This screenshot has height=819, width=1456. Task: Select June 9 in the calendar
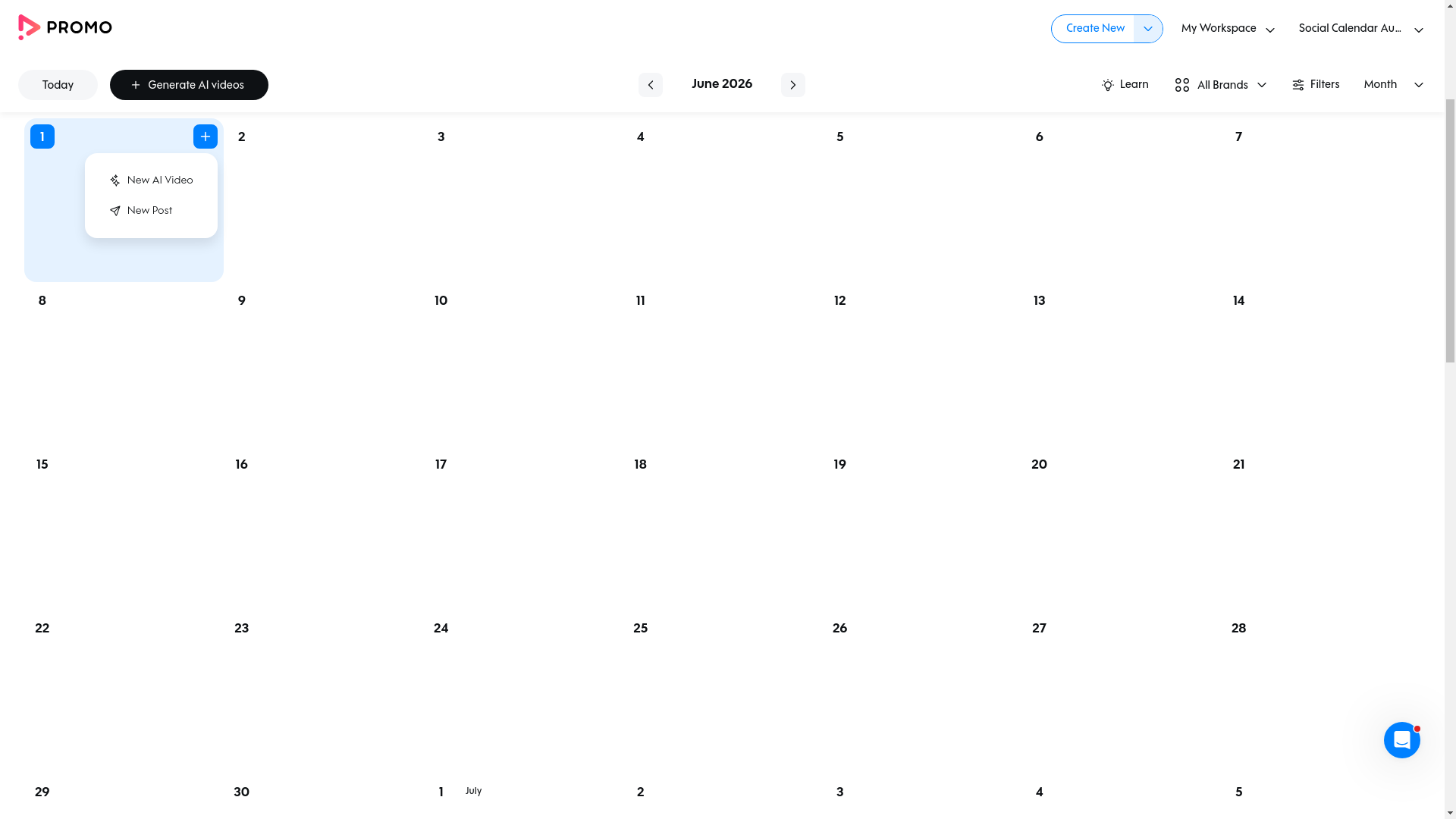242,301
